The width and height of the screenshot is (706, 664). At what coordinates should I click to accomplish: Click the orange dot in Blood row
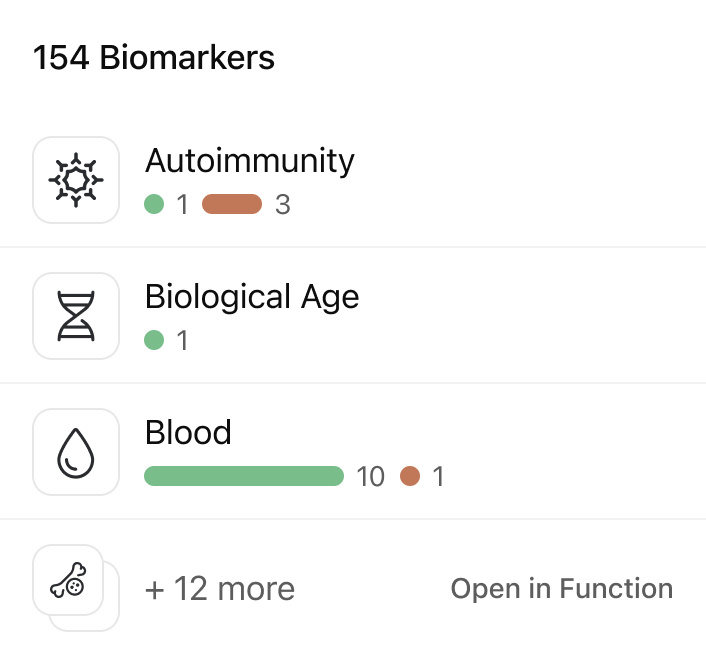click(409, 477)
